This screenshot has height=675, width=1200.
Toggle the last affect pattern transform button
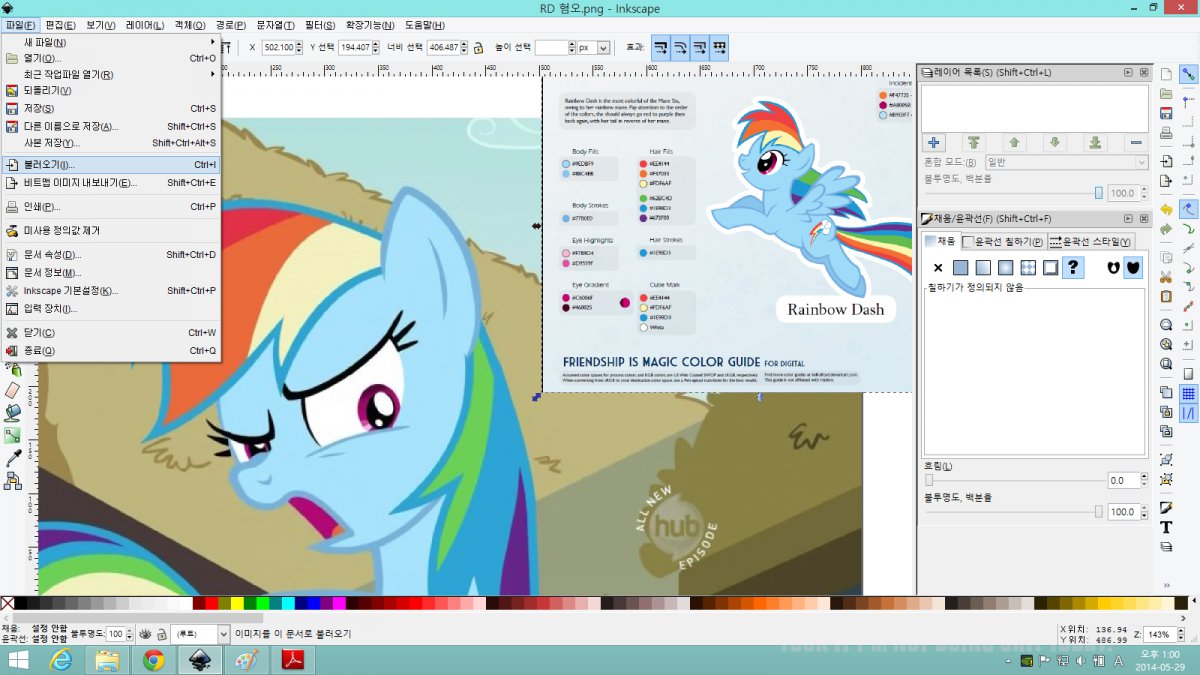coord(719,47)
